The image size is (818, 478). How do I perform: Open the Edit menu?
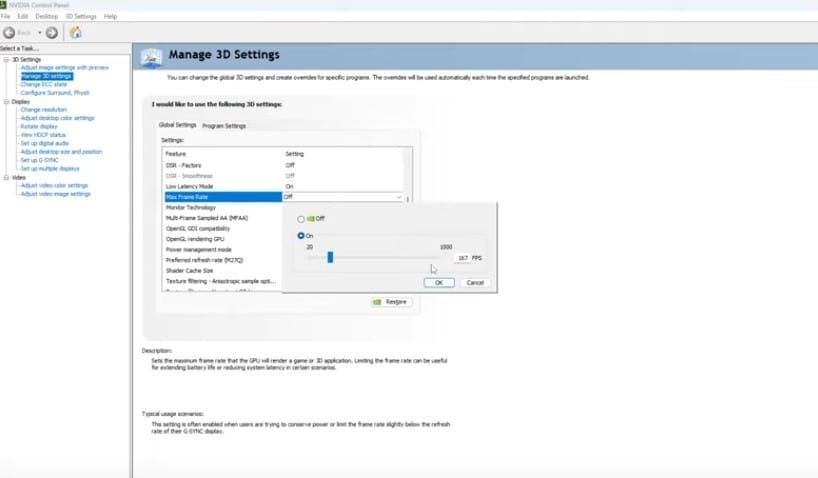coord(22,17)
